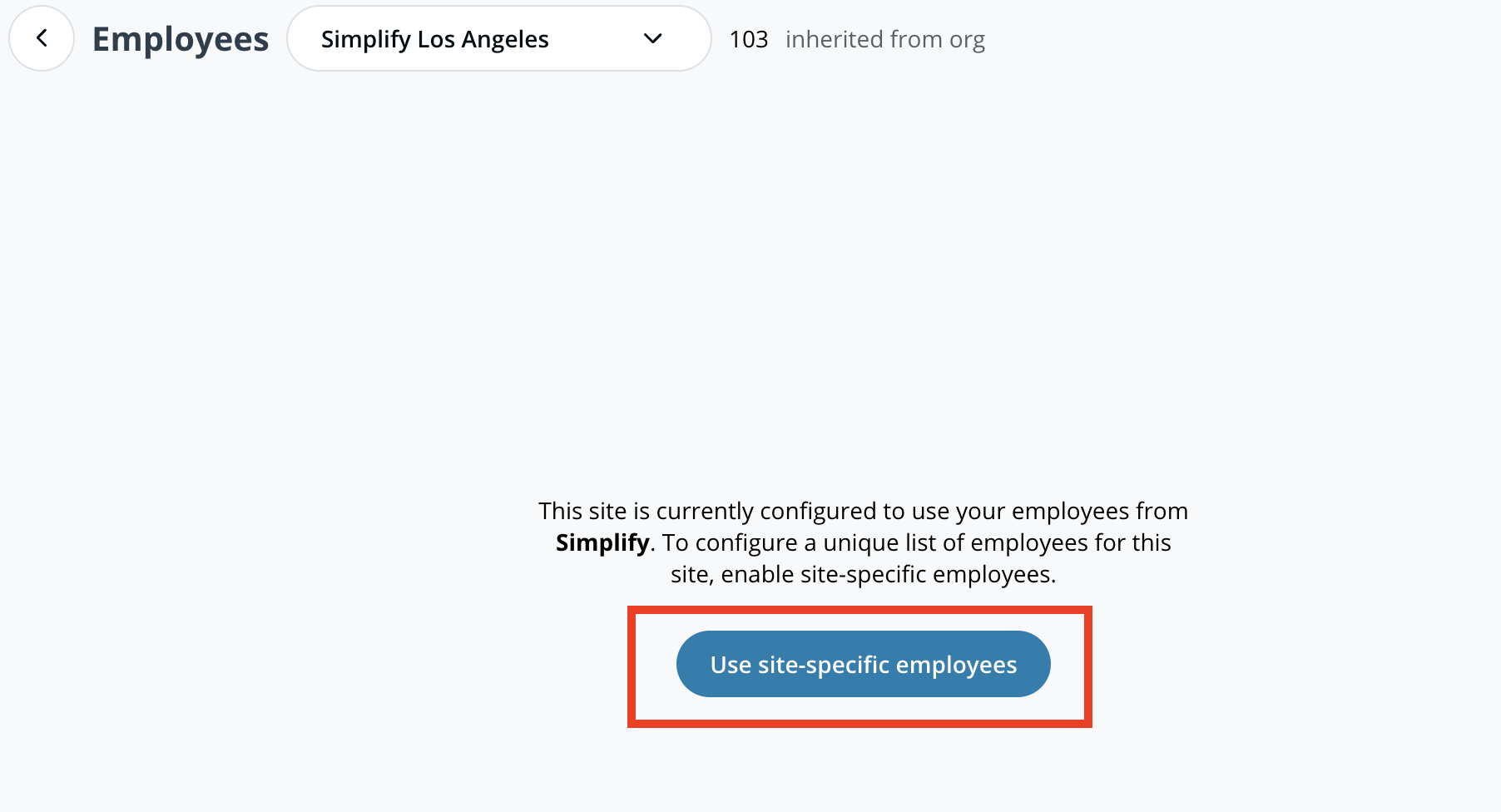Click the site configuration description paragraph
Screen dimensions: 1501x812
pyautogui.click(x=863, y=542)
